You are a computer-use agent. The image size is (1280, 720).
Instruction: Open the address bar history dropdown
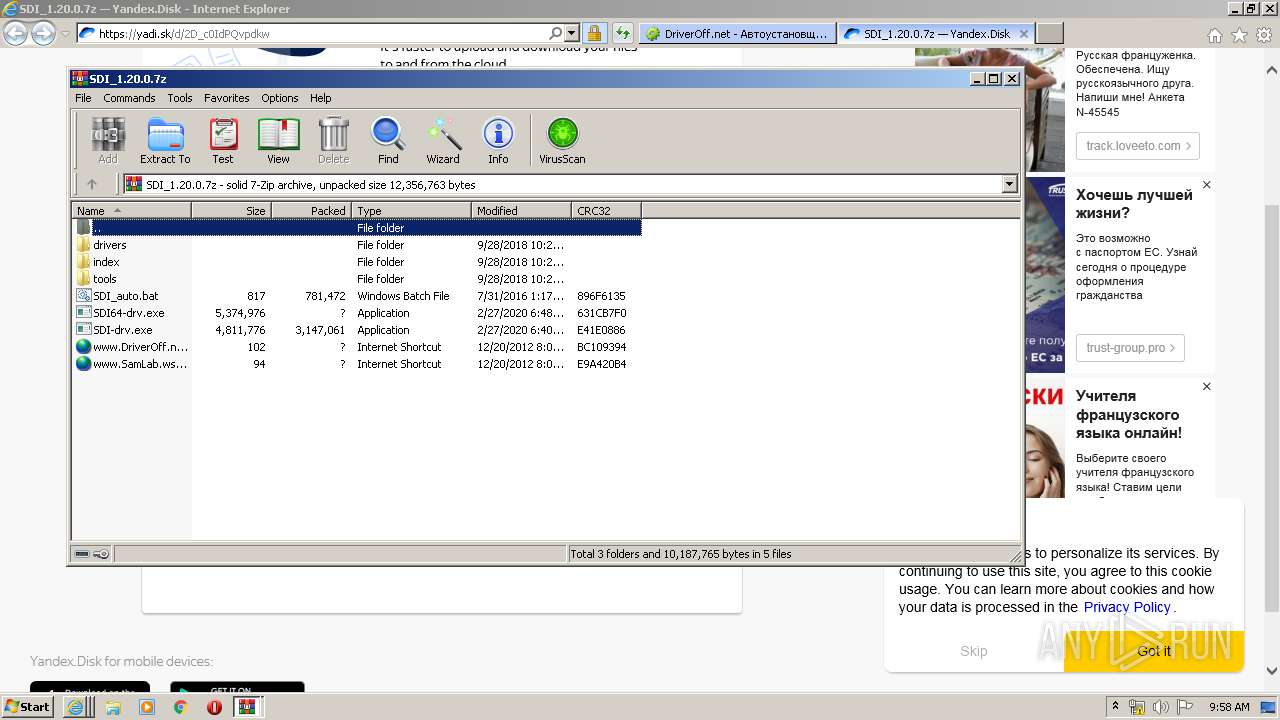point(571,33)
